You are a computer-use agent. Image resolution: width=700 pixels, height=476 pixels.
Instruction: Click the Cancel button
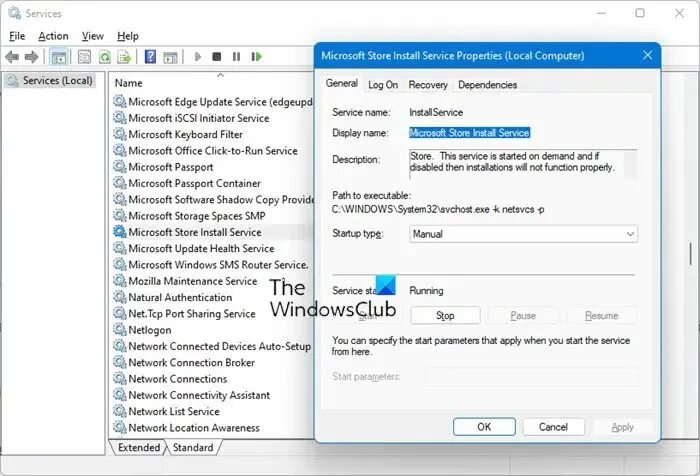coord(553,427)
